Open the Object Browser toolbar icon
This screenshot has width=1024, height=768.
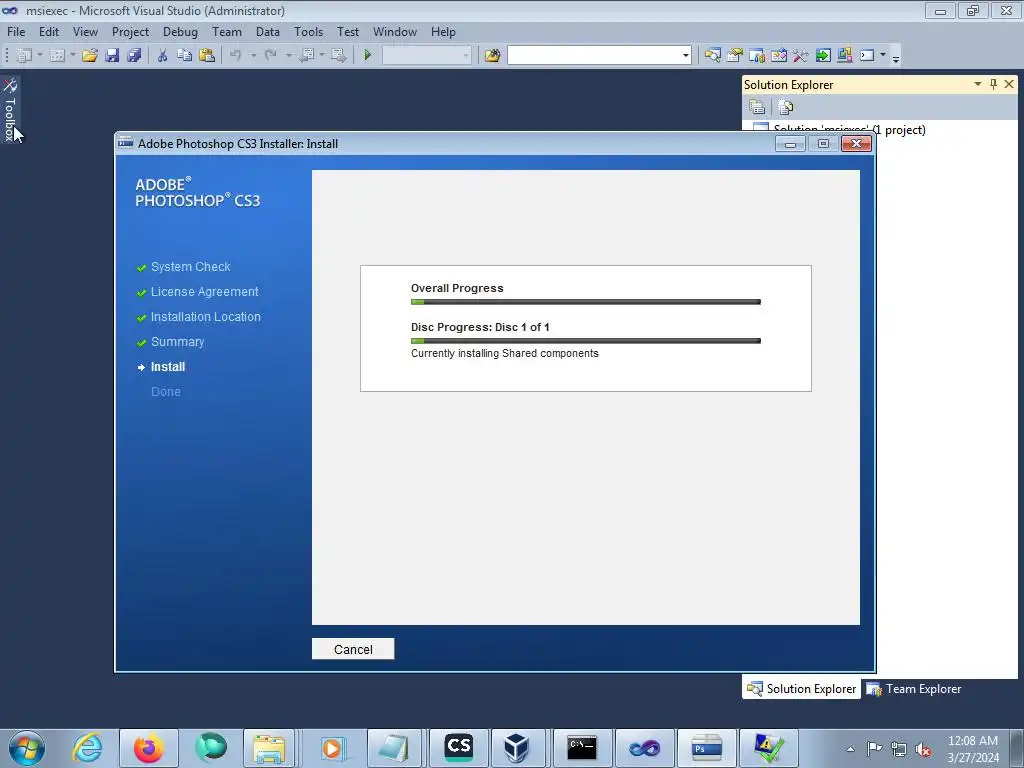coord(757,56)
